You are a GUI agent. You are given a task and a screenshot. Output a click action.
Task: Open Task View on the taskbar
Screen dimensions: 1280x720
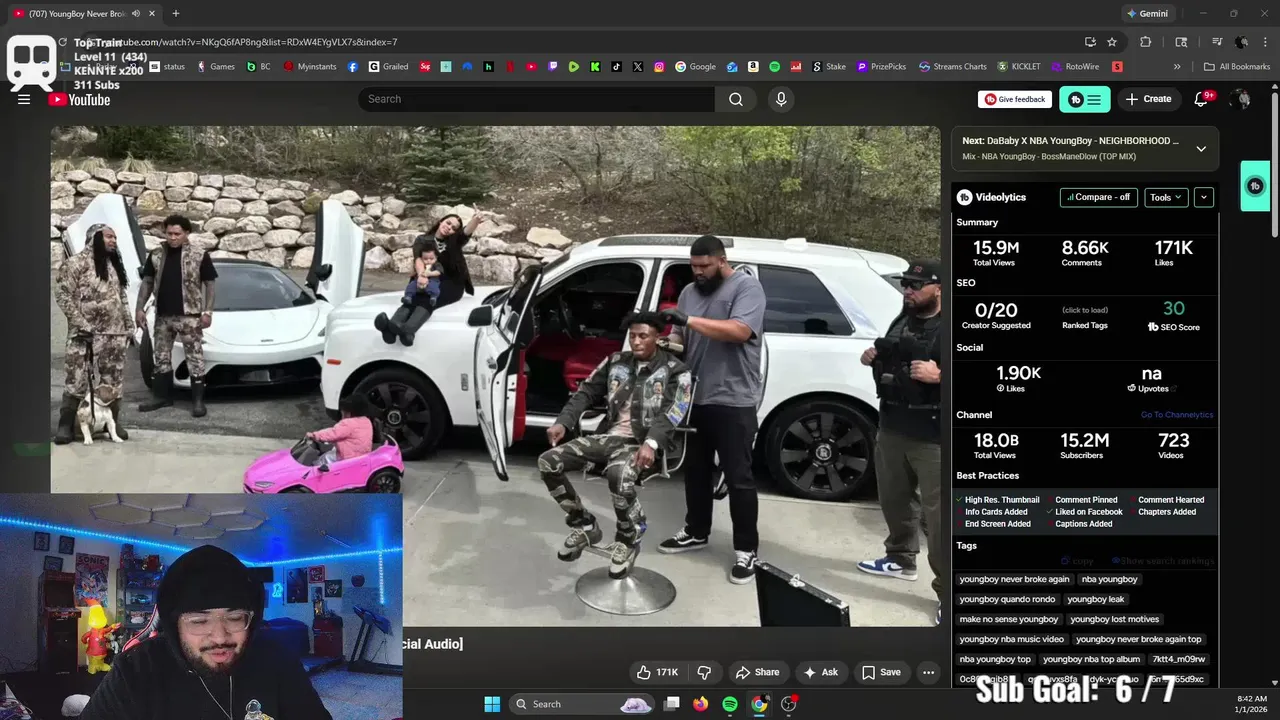[x=672, y=704]
